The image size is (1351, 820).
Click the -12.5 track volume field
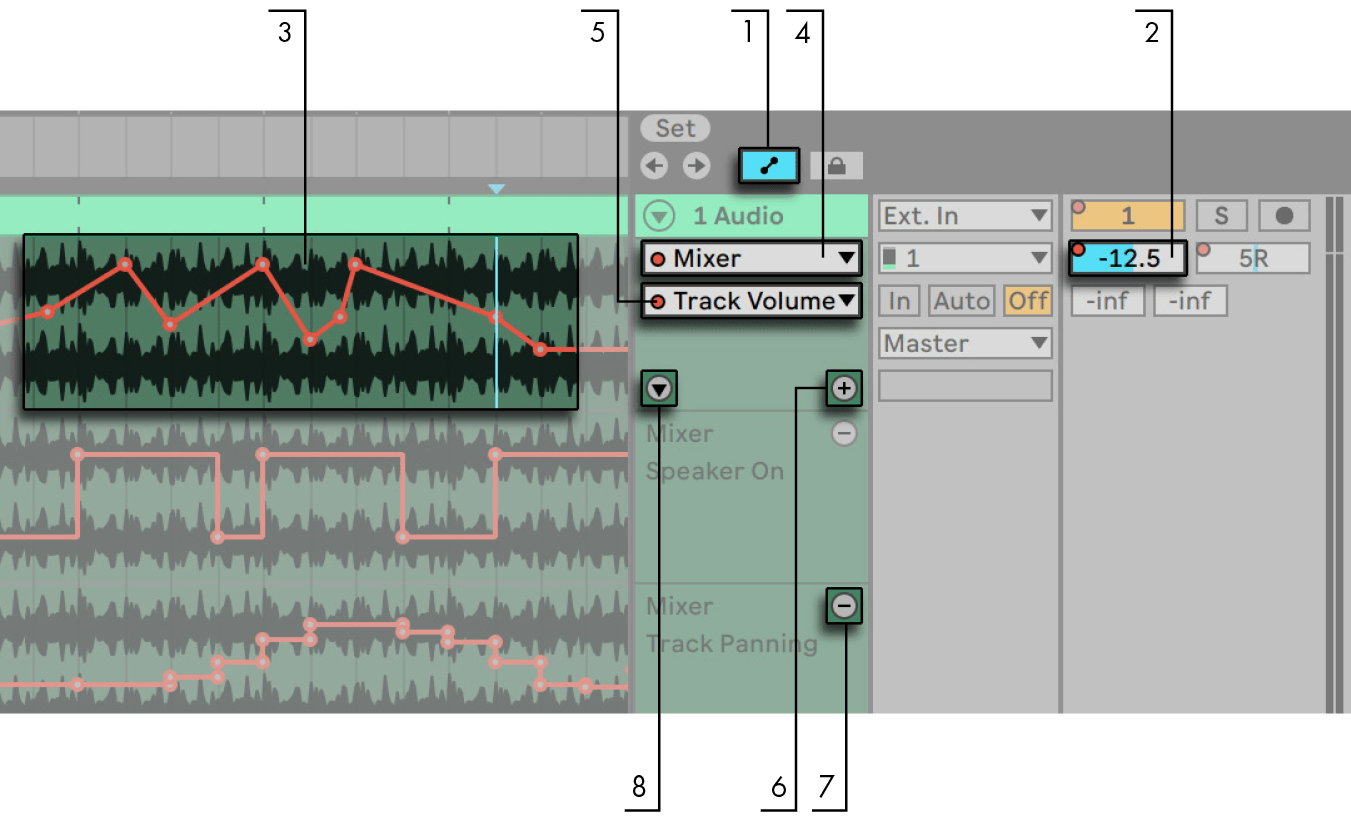[x=1127, y=258]
